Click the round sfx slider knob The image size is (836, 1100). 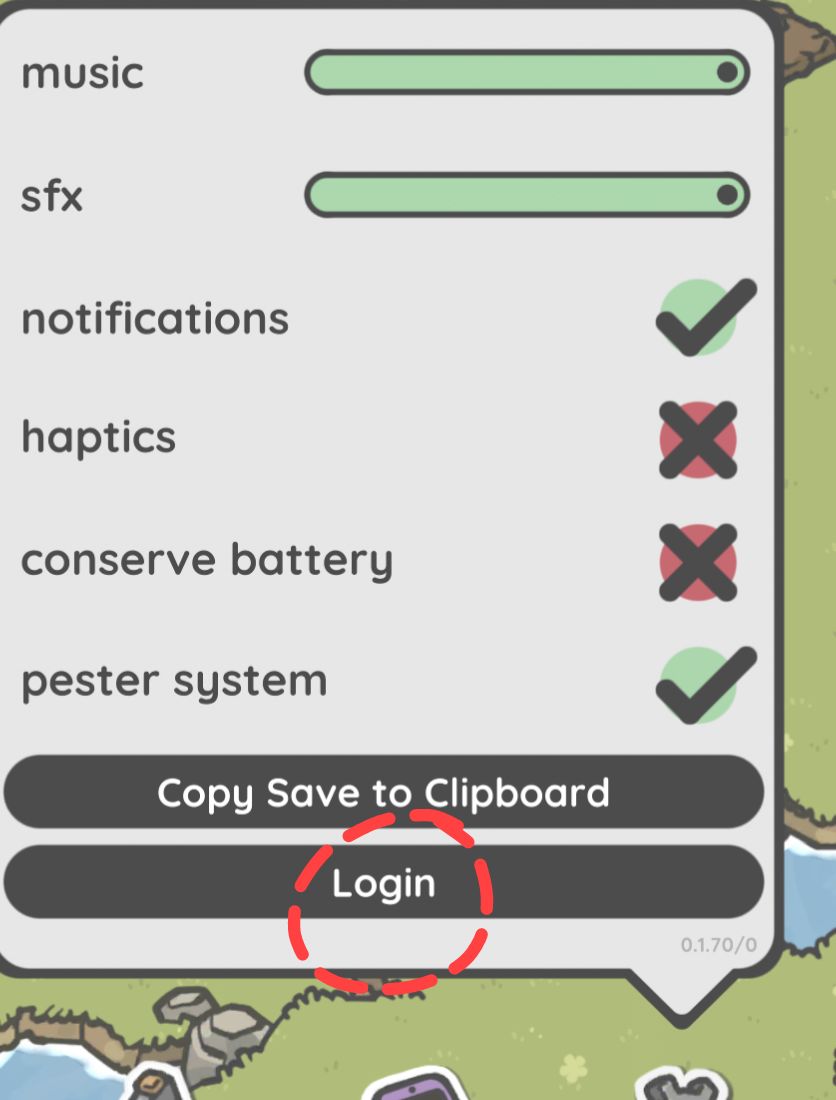tap(728, 194)
